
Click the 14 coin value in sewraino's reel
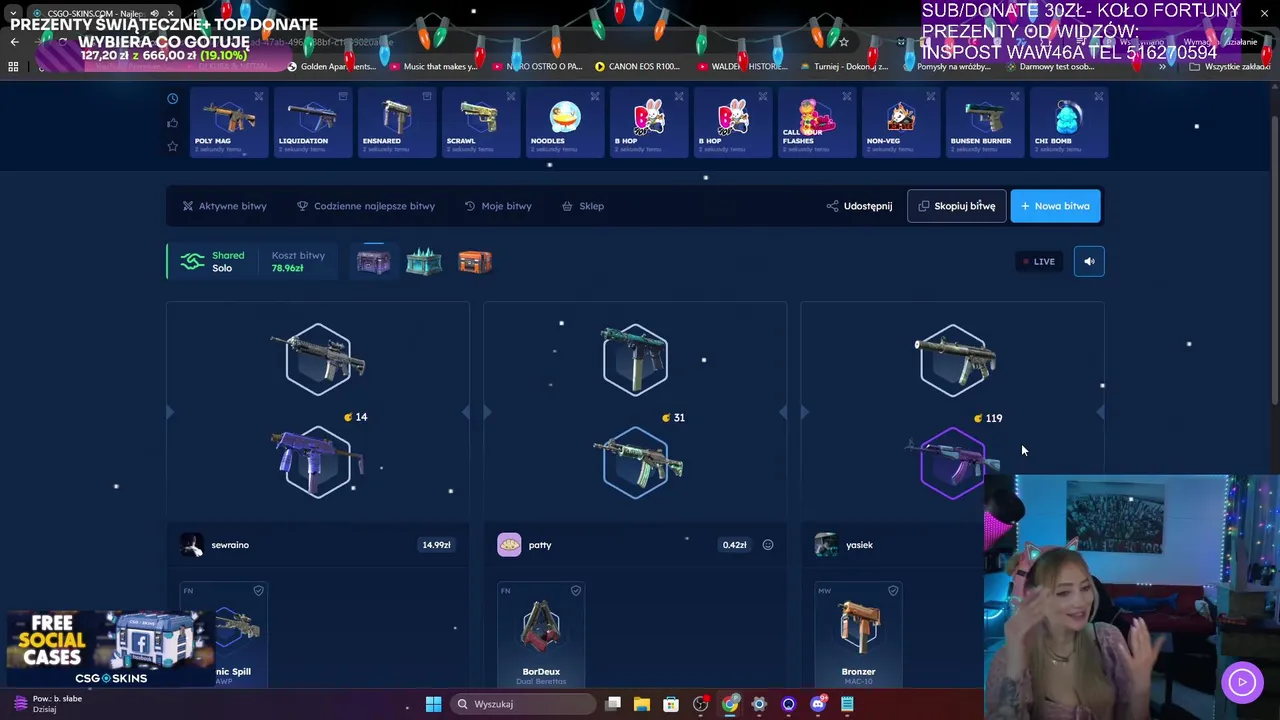coord(355,417)
